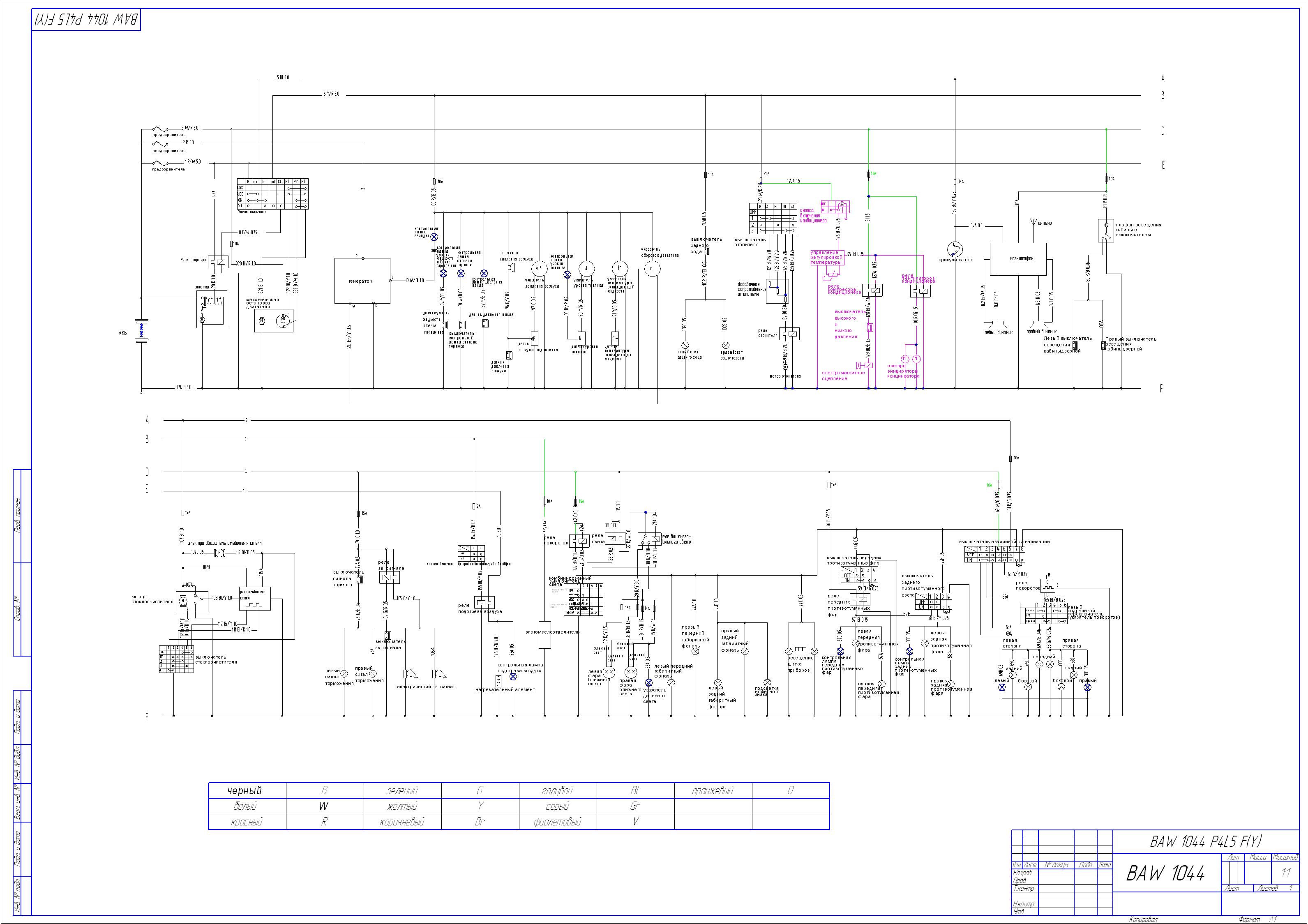Select the электромагнитное сцепление label
The width and height of the screenshot is (1308, 924).
pos(843,376)
